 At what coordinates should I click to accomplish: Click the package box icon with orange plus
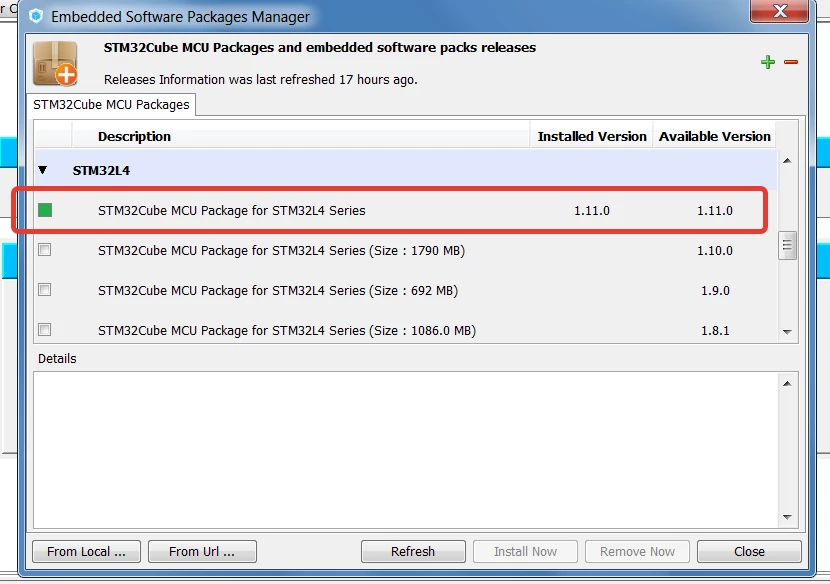click(56, 64)
